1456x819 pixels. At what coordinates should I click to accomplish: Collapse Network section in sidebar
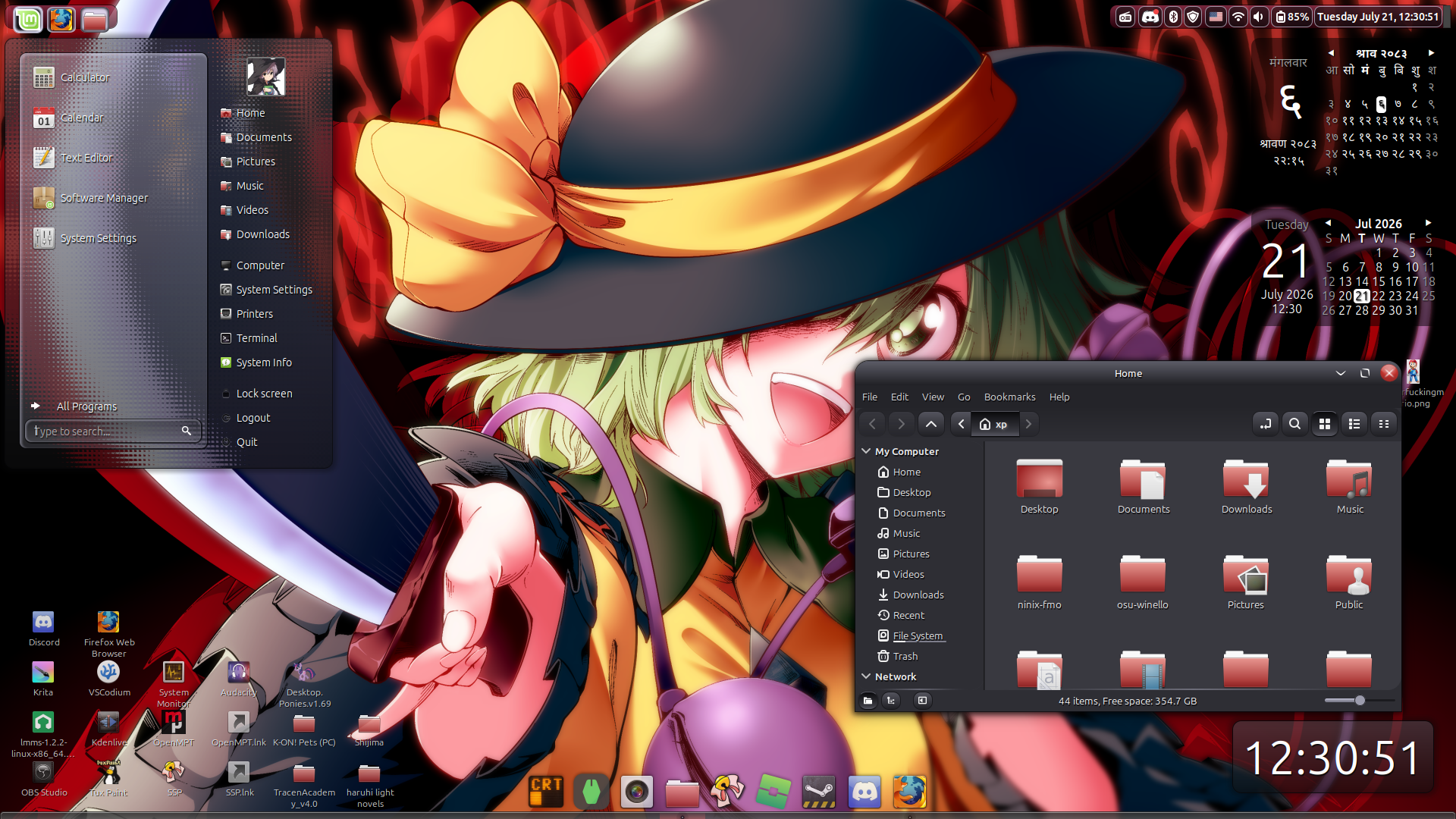pos(866,676)
